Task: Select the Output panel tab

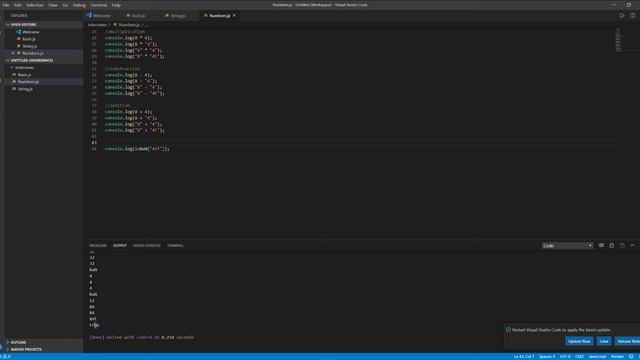Action: tap(120, 246)
